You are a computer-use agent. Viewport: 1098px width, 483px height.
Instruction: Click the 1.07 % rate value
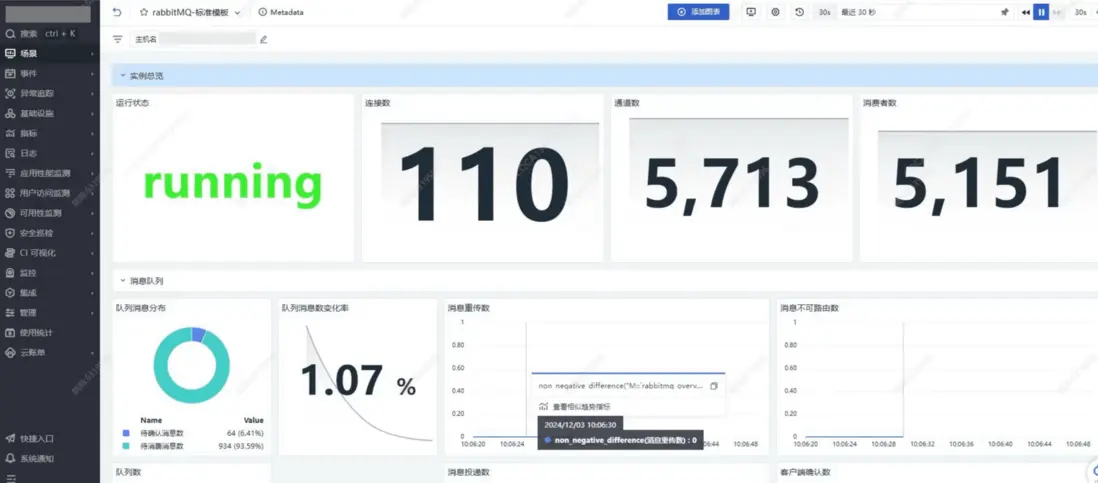pyautogui.click(x=358, y=380)
